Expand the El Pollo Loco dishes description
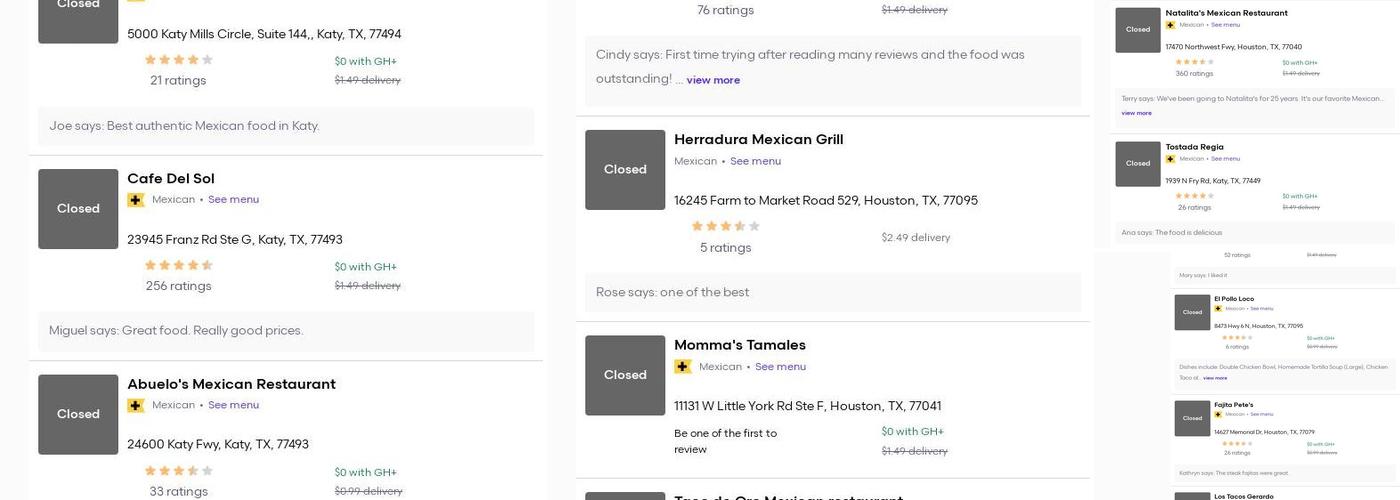 click(x=1215, y=378)
